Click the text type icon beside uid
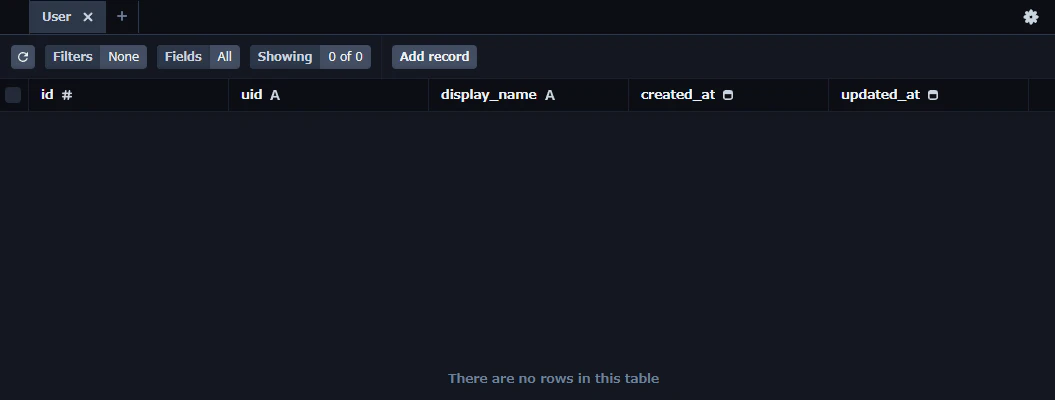This screenshot has width=1055, height=400. point(275,95)
